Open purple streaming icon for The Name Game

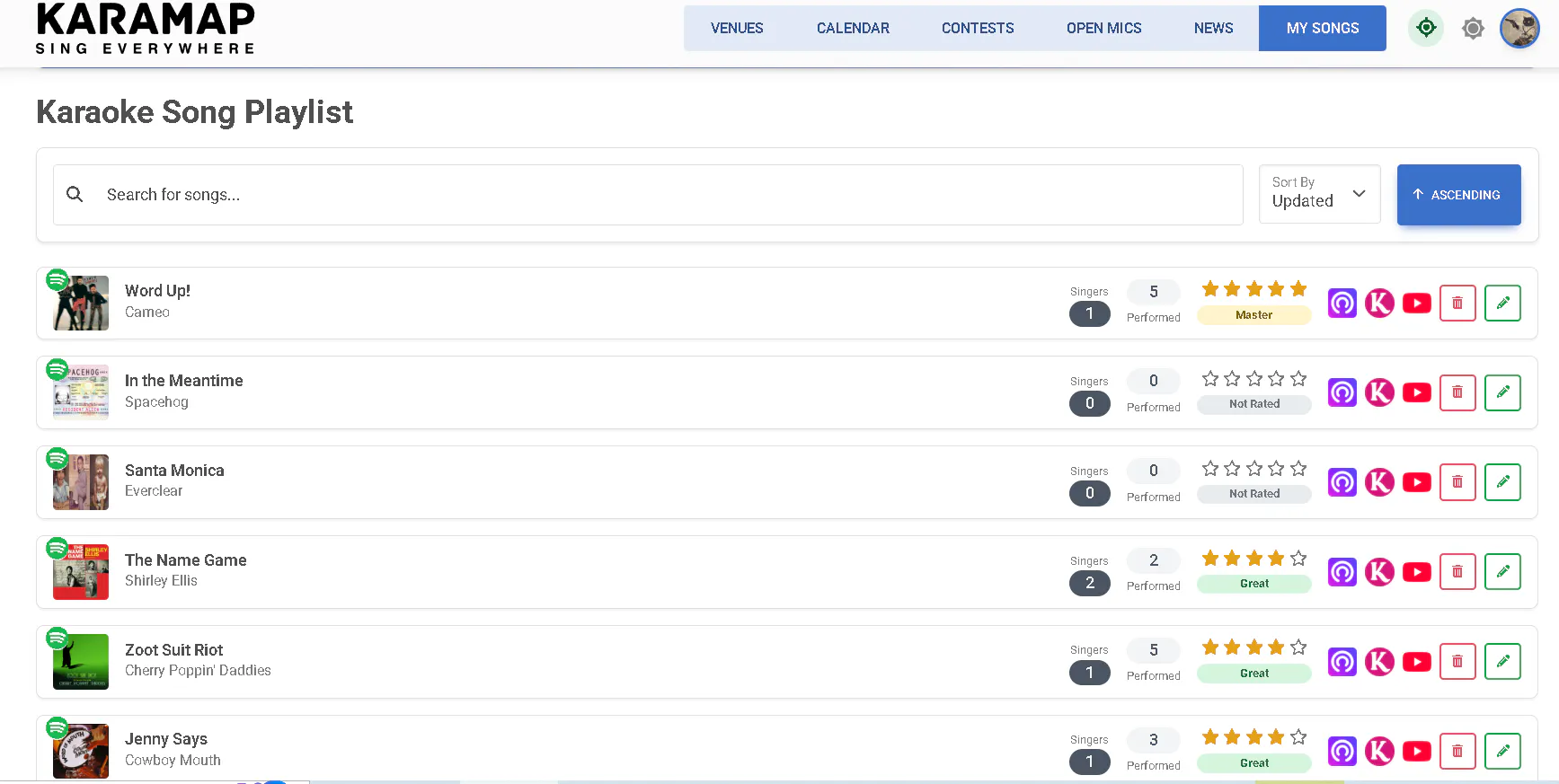(x=1342, y=572)
